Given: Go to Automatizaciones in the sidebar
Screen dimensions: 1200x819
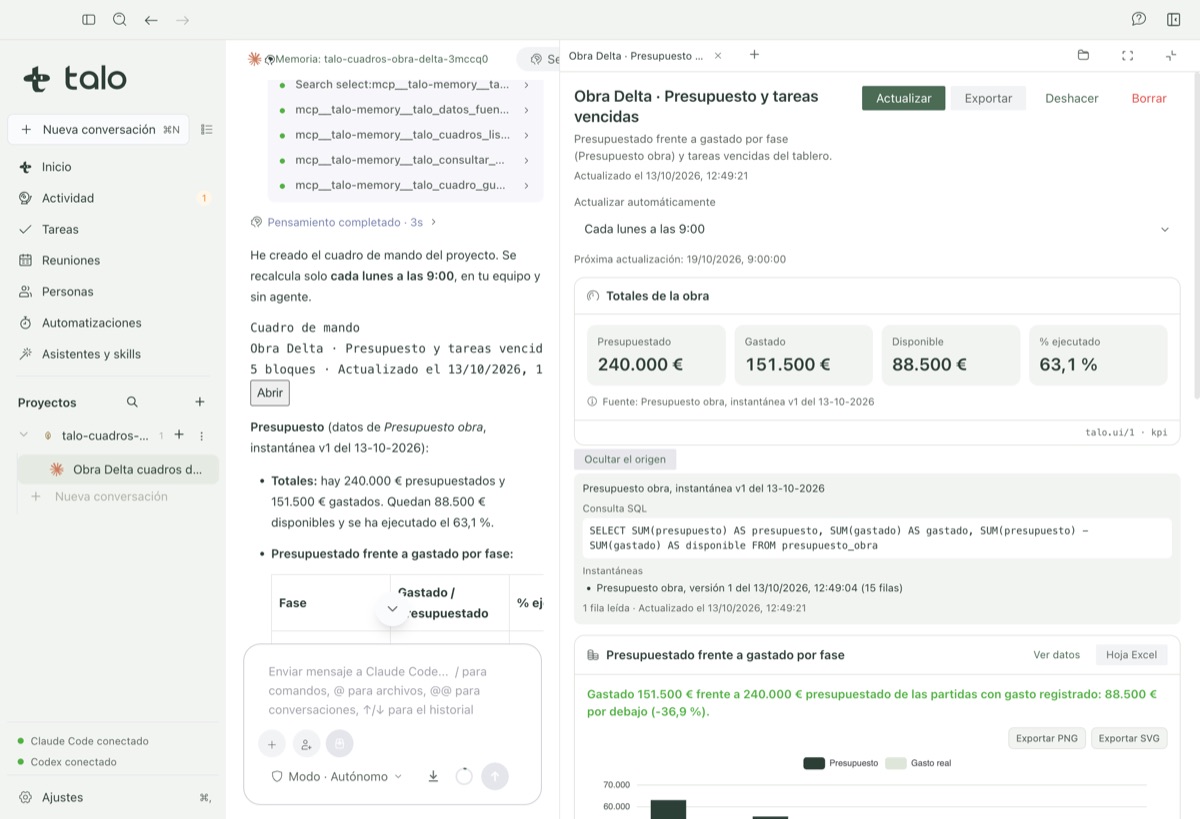Looking at the screenshot, I should click(x=112, y=323).
